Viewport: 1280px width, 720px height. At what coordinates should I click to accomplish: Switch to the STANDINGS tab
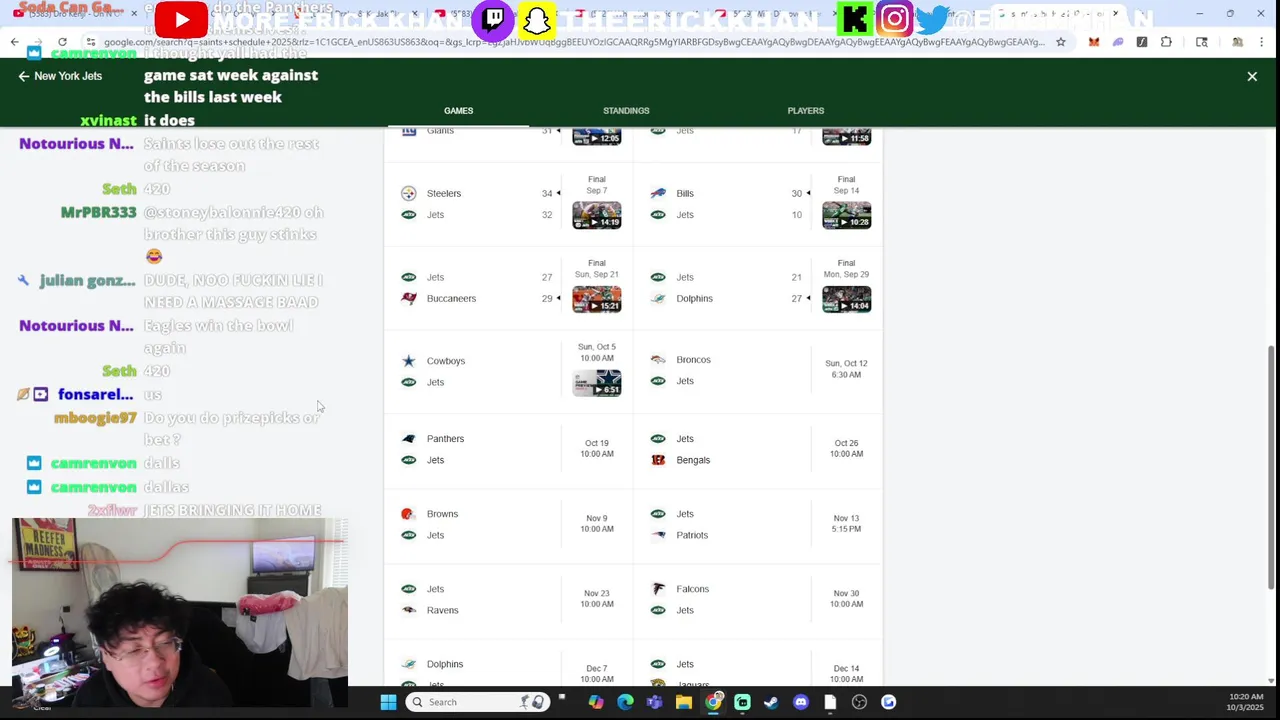point(626,111)
